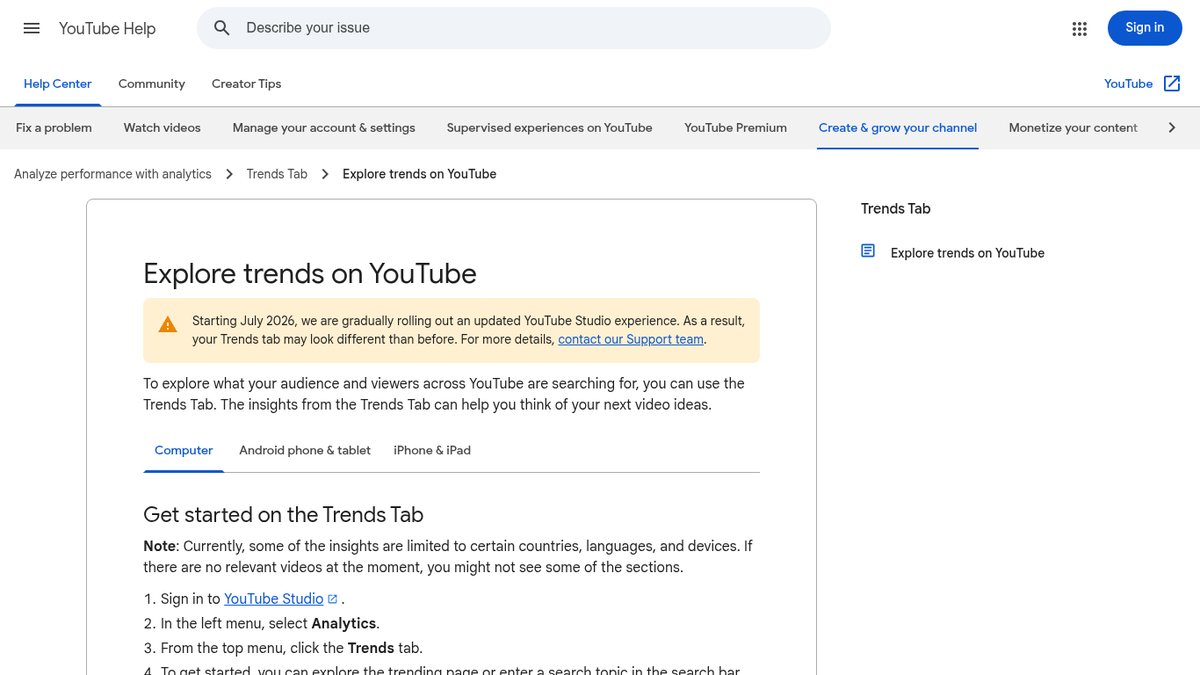Select the Fix a problem category
The image size is (1200, 675).
pyautogui.click(x=54, y=128)
